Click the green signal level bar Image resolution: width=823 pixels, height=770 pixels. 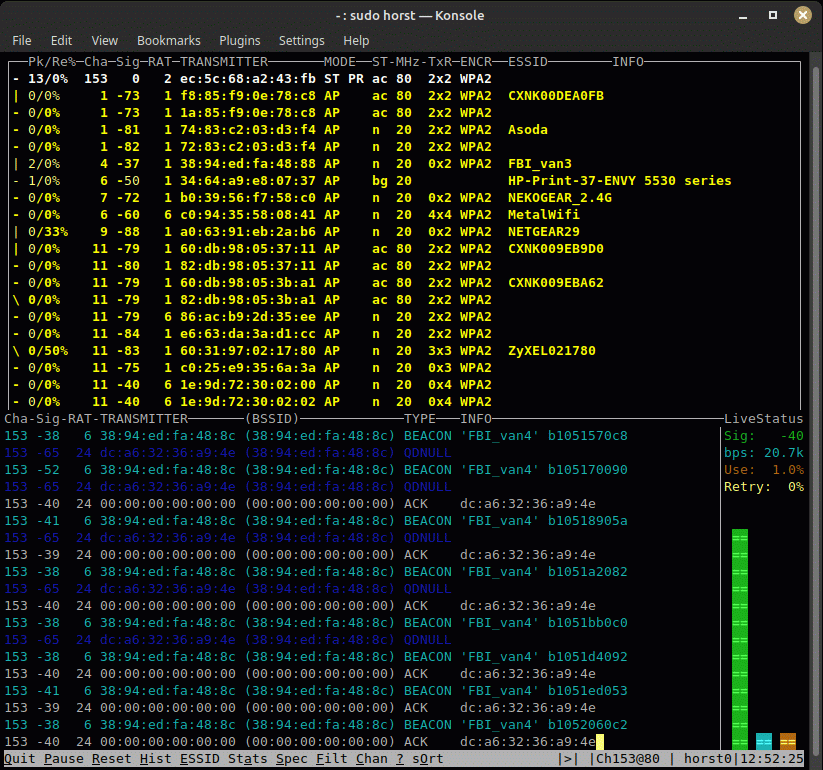[x=740, y=639]
